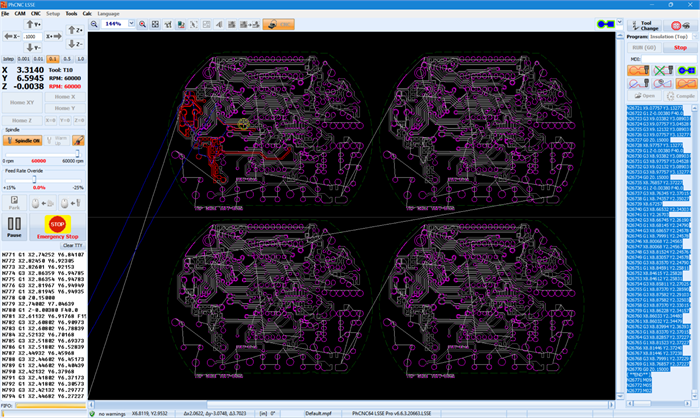Viewport: 700px width, 418px height.
Task: Pause the running program
Action: click(x=14, y=227)
